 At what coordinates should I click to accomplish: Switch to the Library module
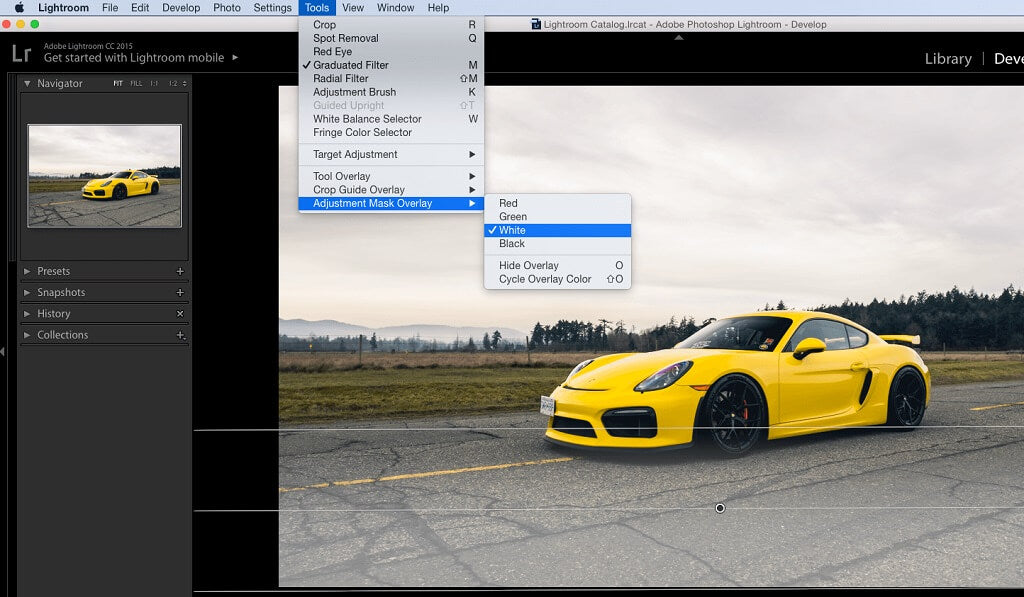click(947, 58)
